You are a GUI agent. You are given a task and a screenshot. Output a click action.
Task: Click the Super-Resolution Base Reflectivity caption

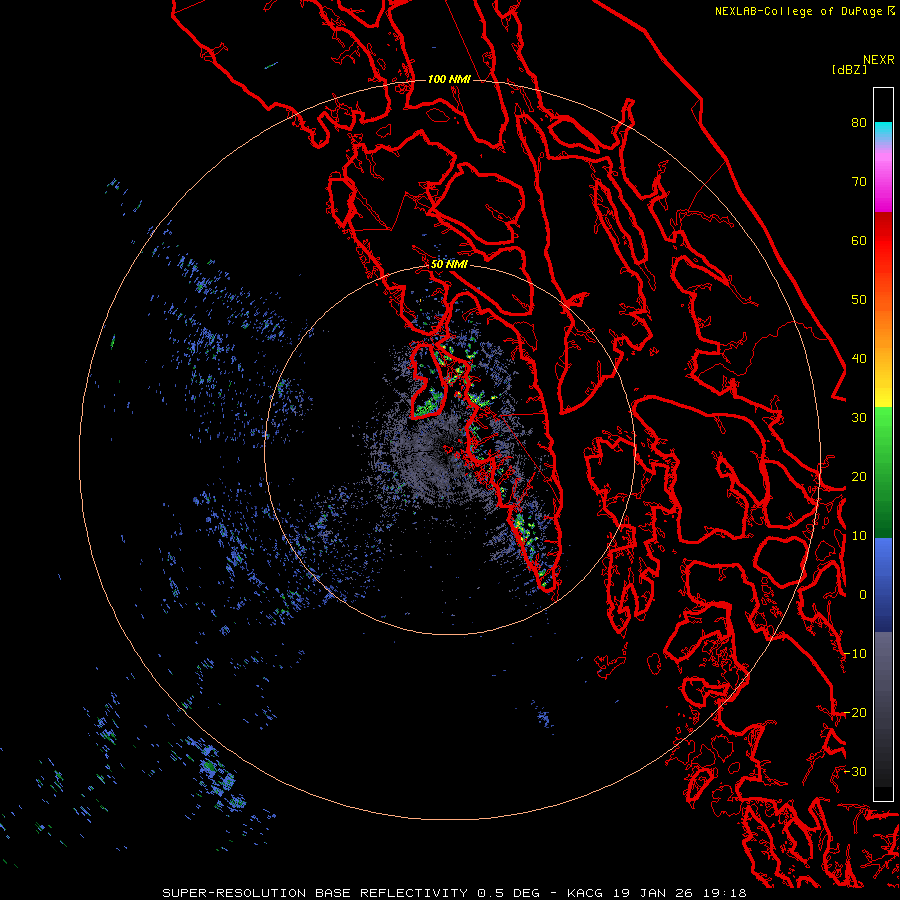point(315,893)
